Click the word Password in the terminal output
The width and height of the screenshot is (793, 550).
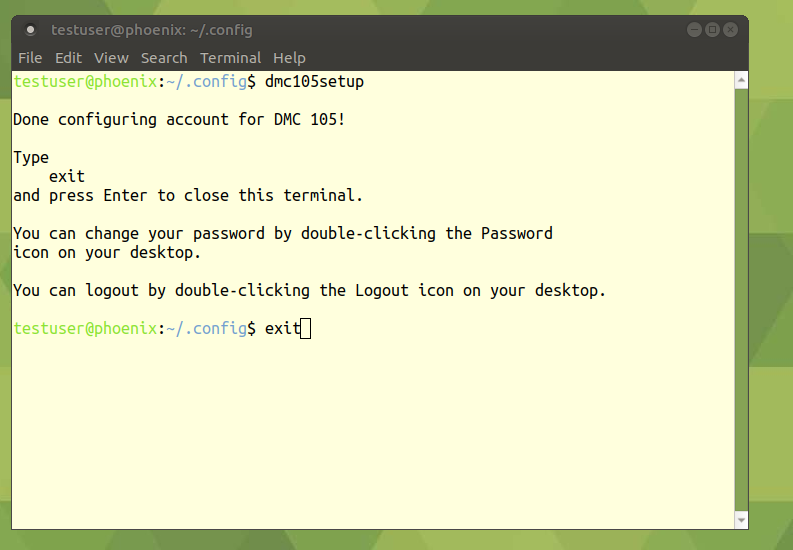tap(516, 234)
